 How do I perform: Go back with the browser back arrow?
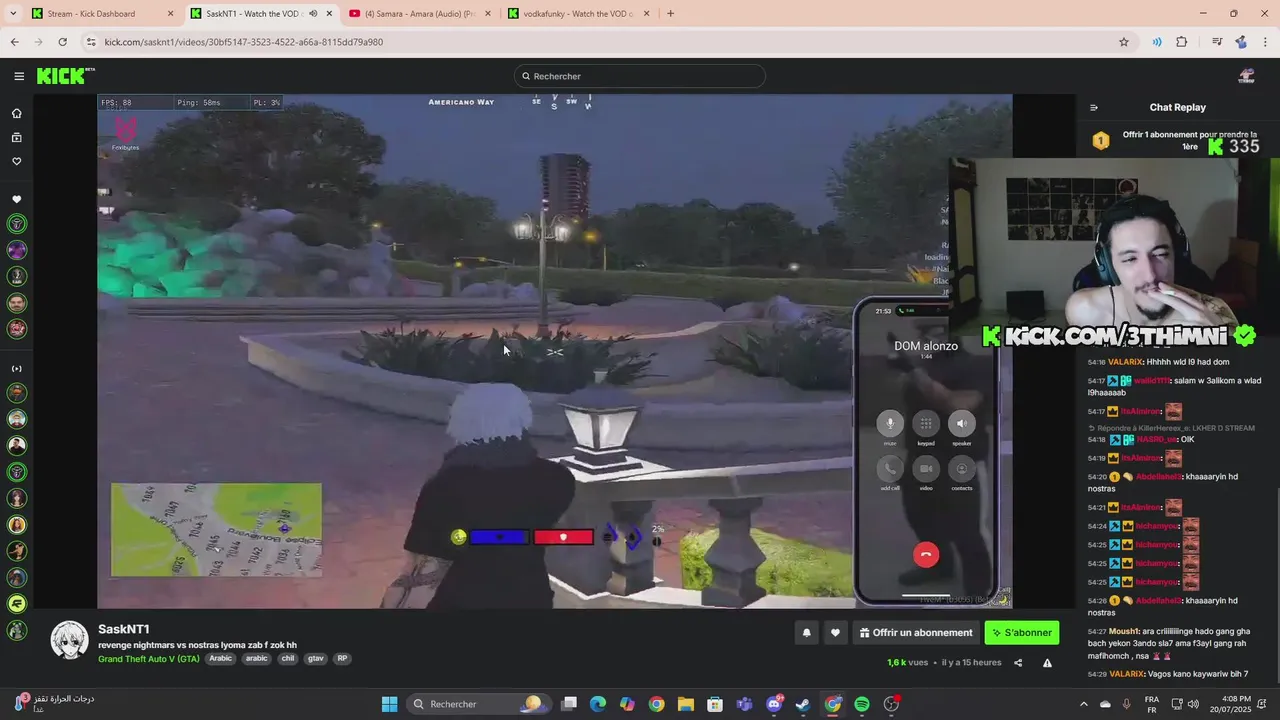click(14, 42)
